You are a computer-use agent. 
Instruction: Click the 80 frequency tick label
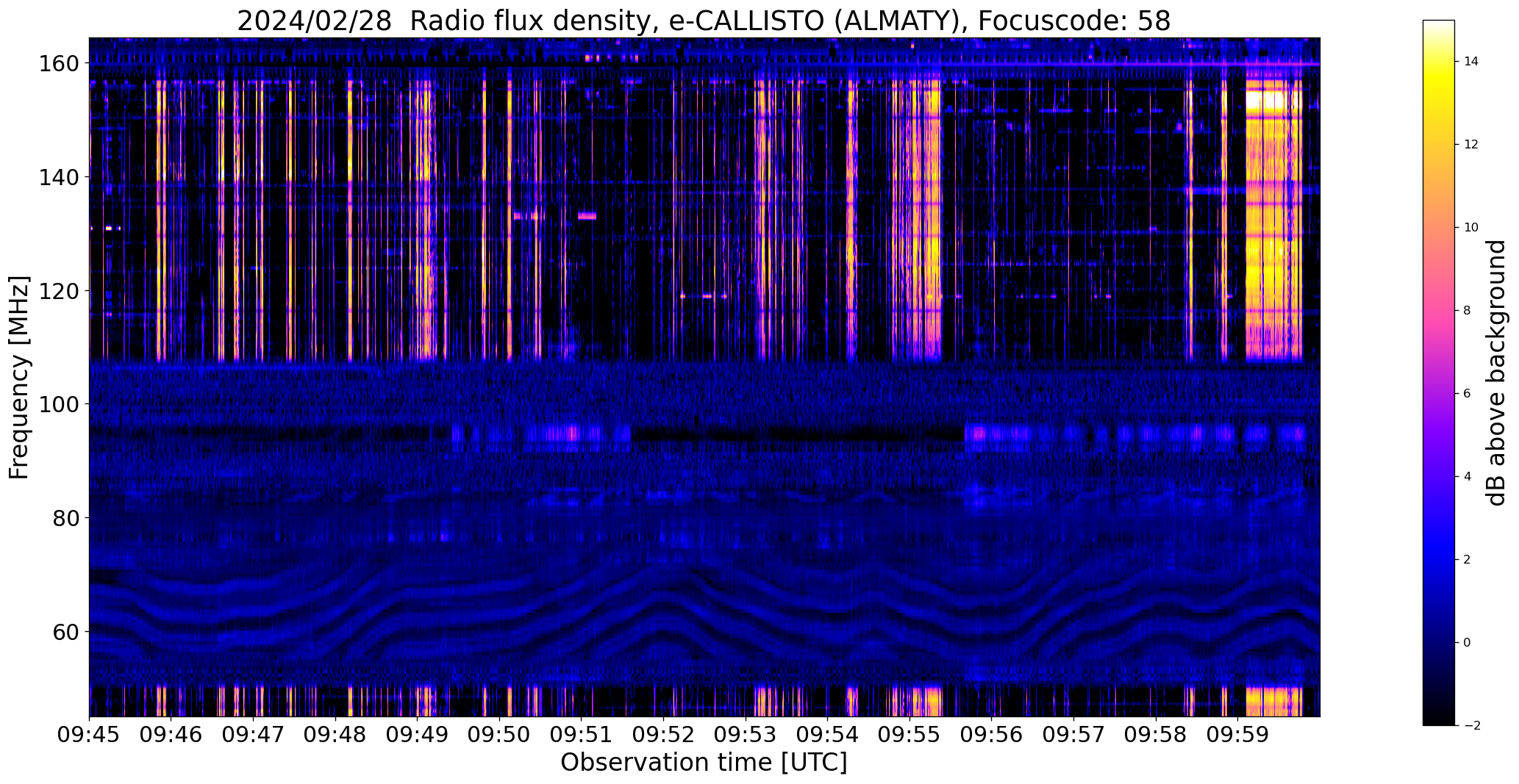click(x=65, y=518)
